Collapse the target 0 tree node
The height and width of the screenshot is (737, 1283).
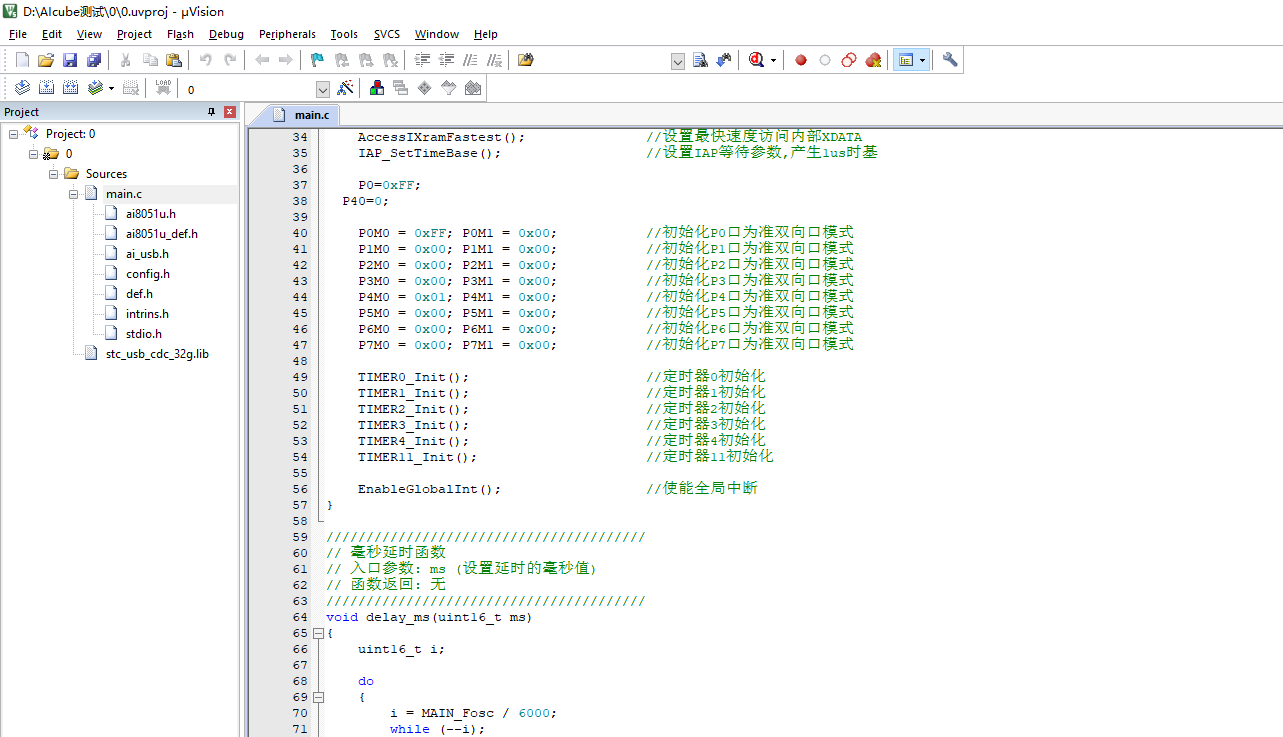[x=34, y=154]
